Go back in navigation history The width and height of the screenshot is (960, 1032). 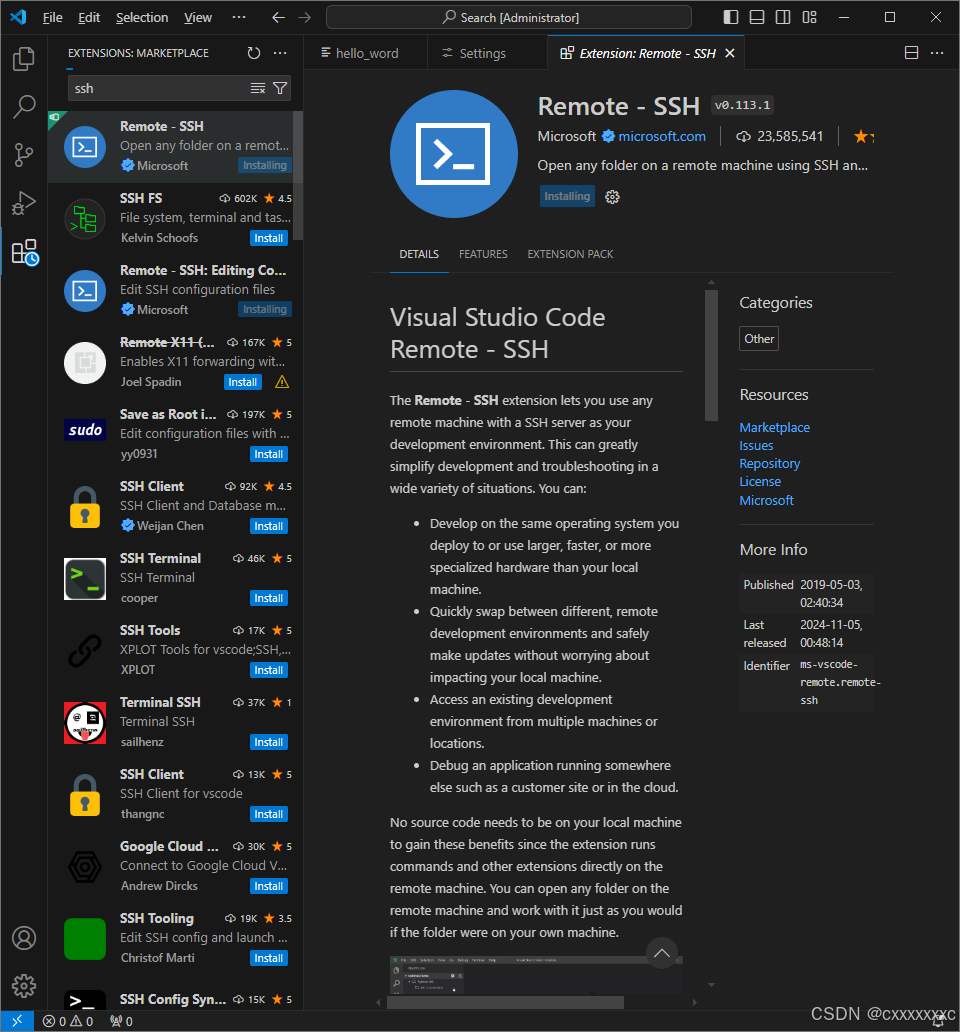pos(278,18)
